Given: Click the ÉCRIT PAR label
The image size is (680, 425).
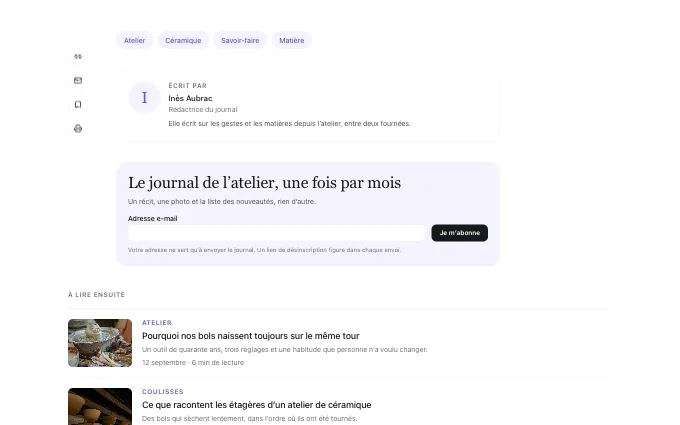Looking at the screenshot, I should click(x=187, y=86).
